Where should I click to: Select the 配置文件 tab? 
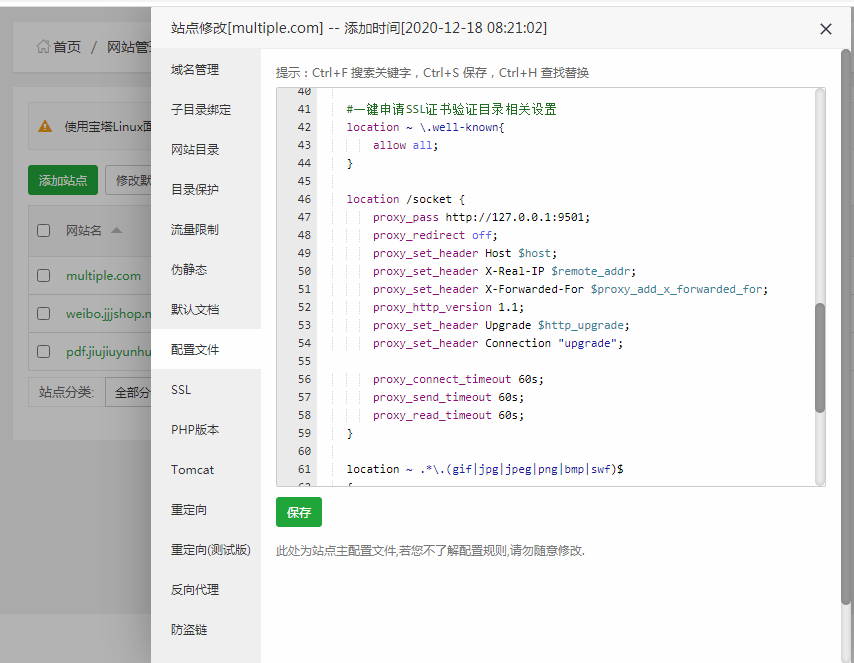coord(206,350)
